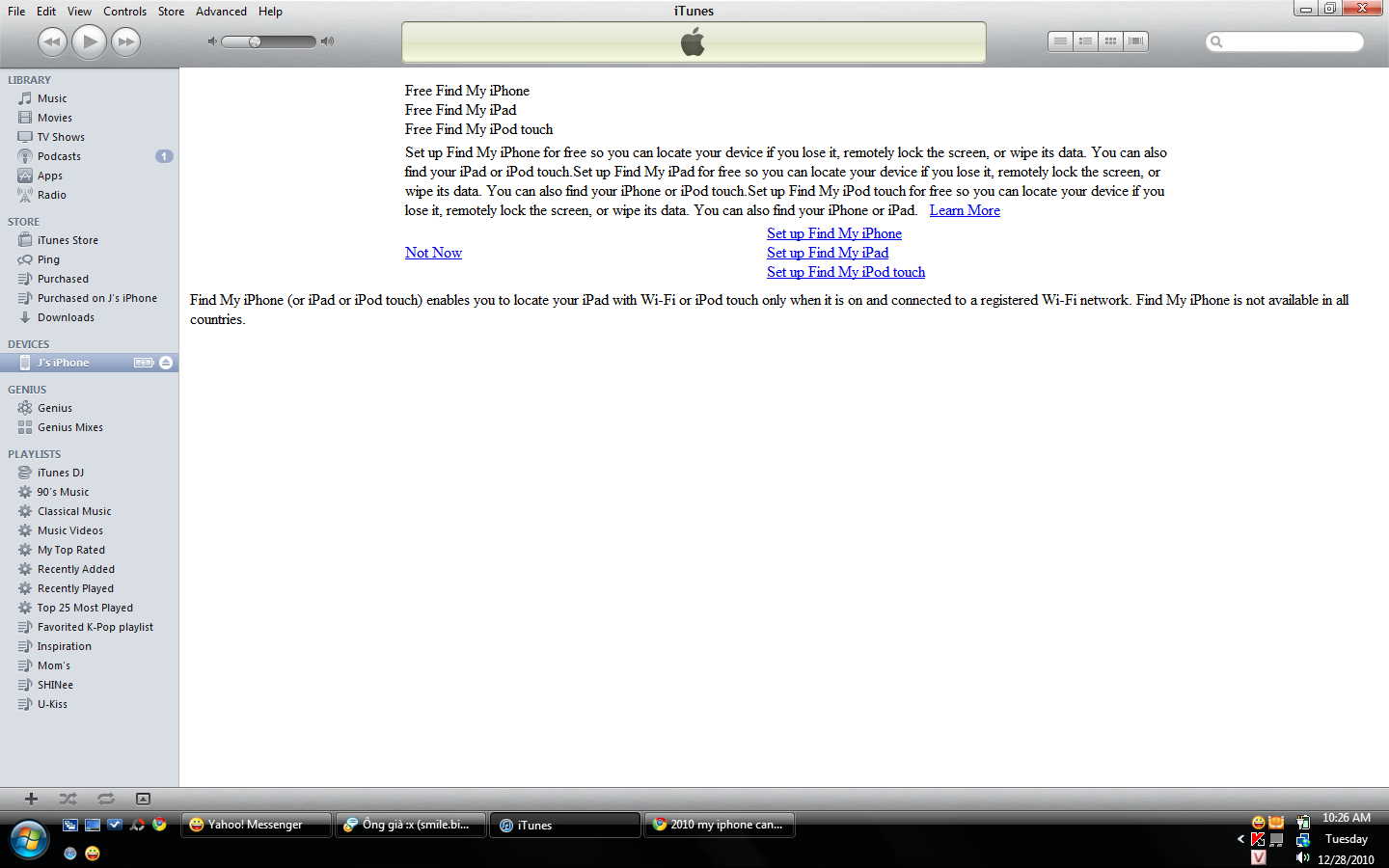Switch to grid view
This screenshot has width=1389, height=868.
(1110, 41)
